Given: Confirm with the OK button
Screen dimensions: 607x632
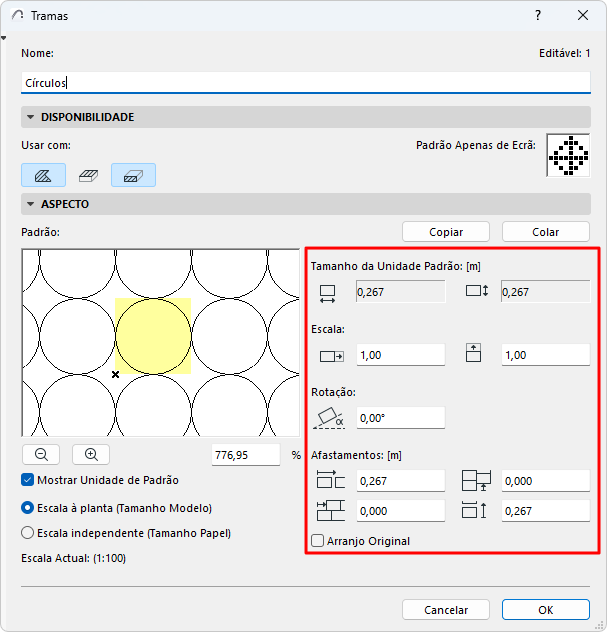Looking at the screenshot, I should click(x=546, y=609).
